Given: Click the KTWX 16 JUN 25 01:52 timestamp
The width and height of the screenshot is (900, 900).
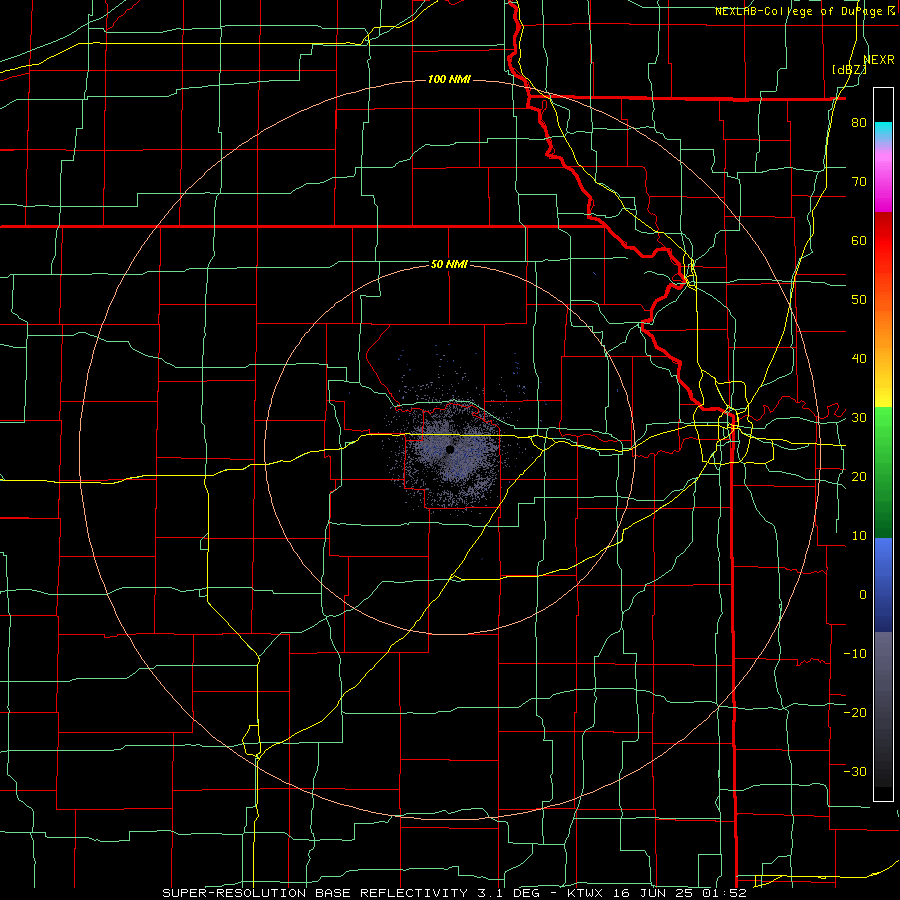Looking at the screenshot, I should click(657, 893).
